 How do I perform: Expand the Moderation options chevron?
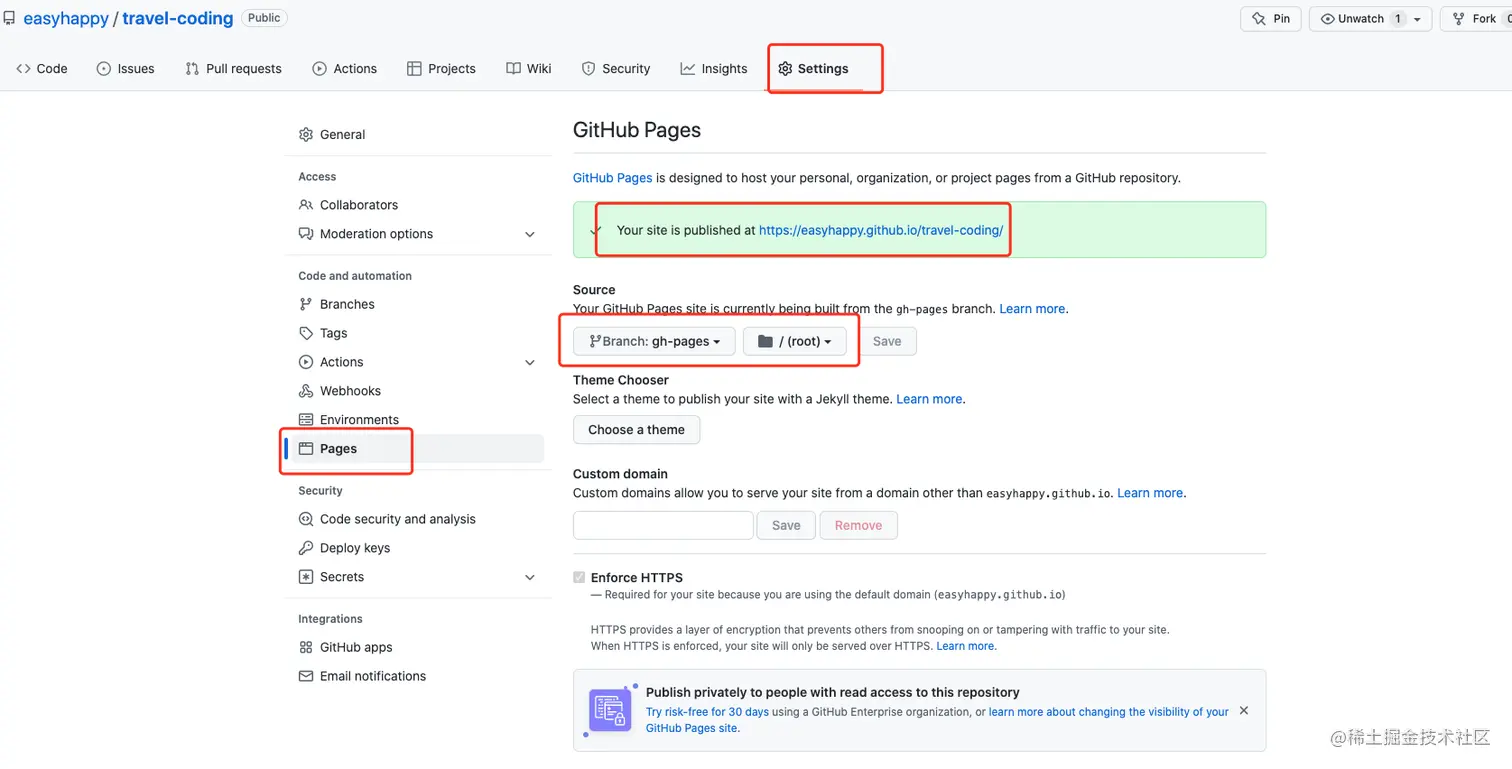tap(530, 234)
